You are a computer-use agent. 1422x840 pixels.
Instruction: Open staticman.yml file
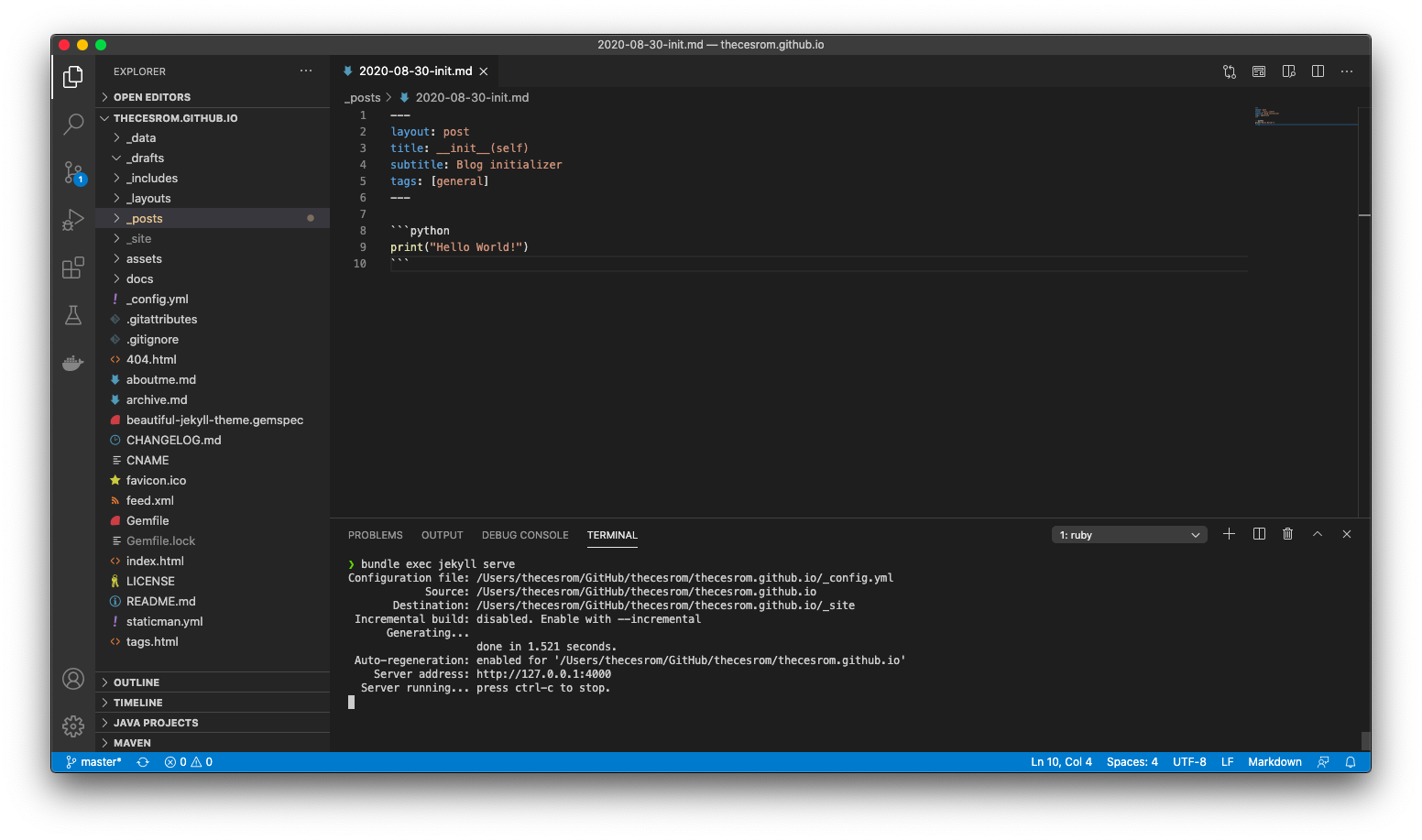(x=213, y=622)
